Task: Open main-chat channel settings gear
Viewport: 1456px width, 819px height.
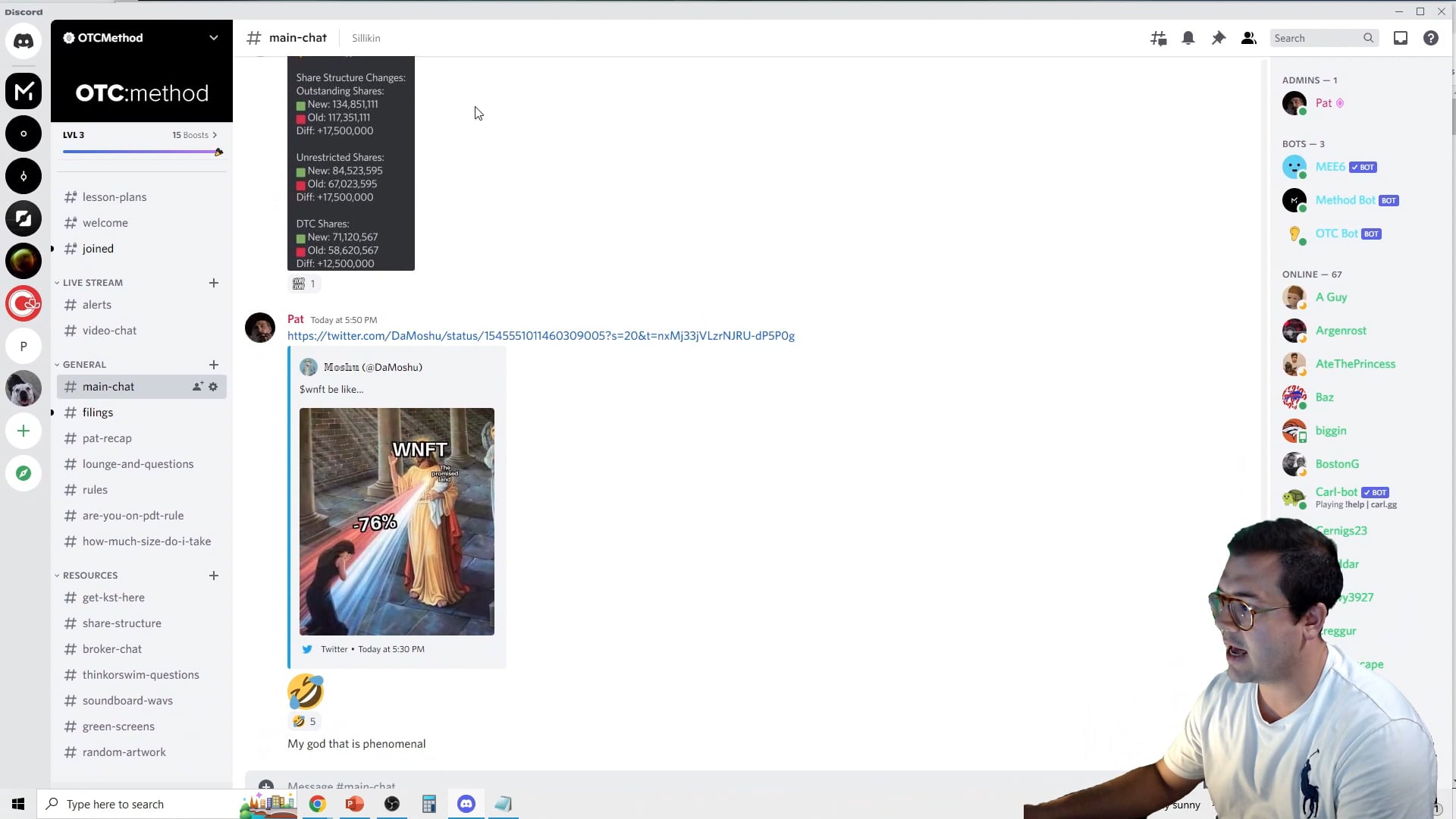Action: click(x=213, y=387)
